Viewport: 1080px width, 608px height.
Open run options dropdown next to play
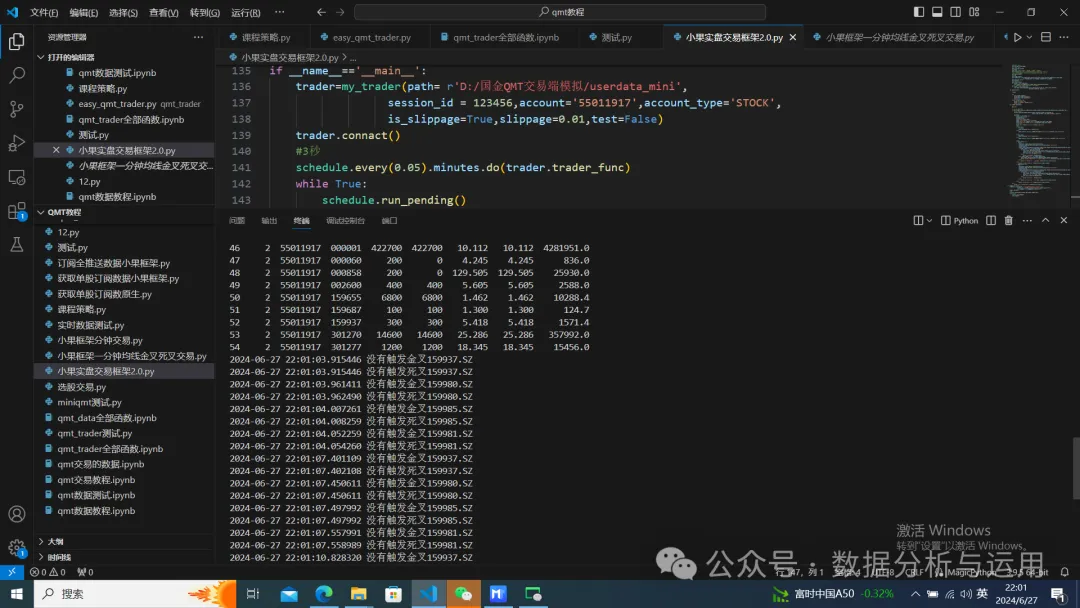[x=1030, y=37]
